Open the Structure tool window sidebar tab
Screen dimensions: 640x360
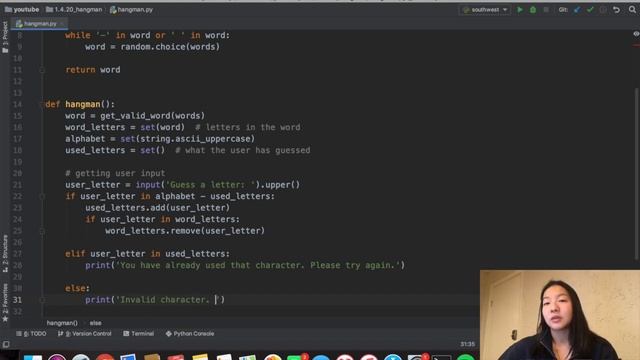pyautogui.click(x=5, y=253)
